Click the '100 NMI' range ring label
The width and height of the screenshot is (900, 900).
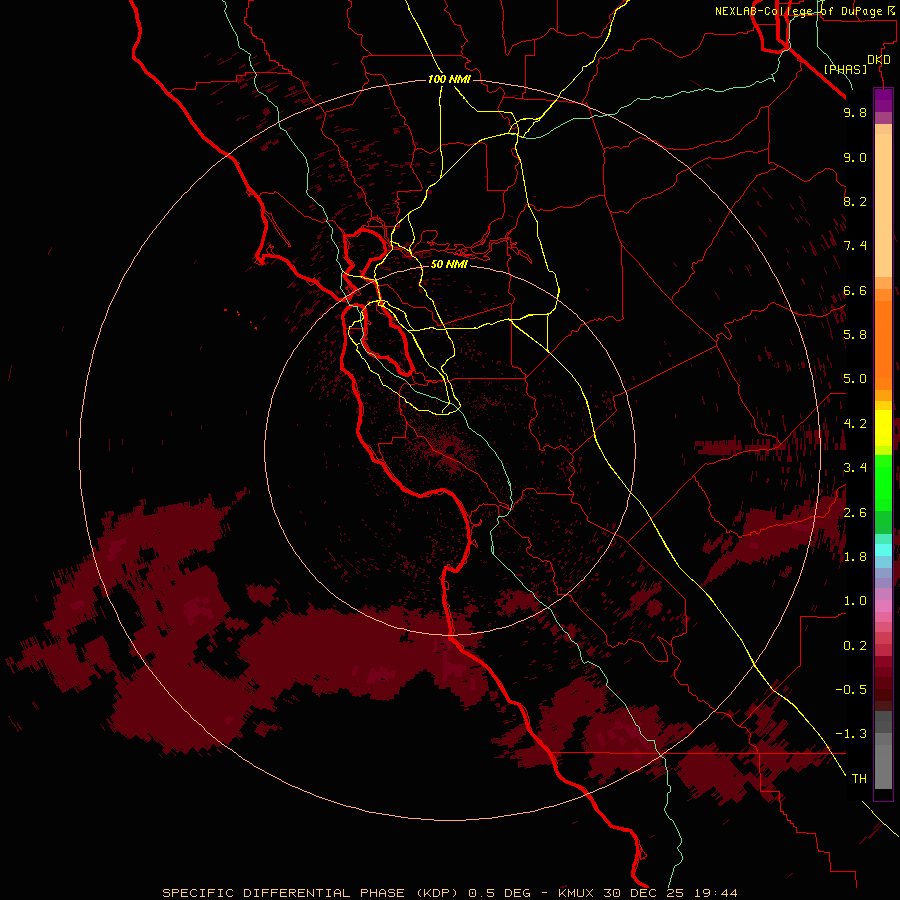[449, 79]
